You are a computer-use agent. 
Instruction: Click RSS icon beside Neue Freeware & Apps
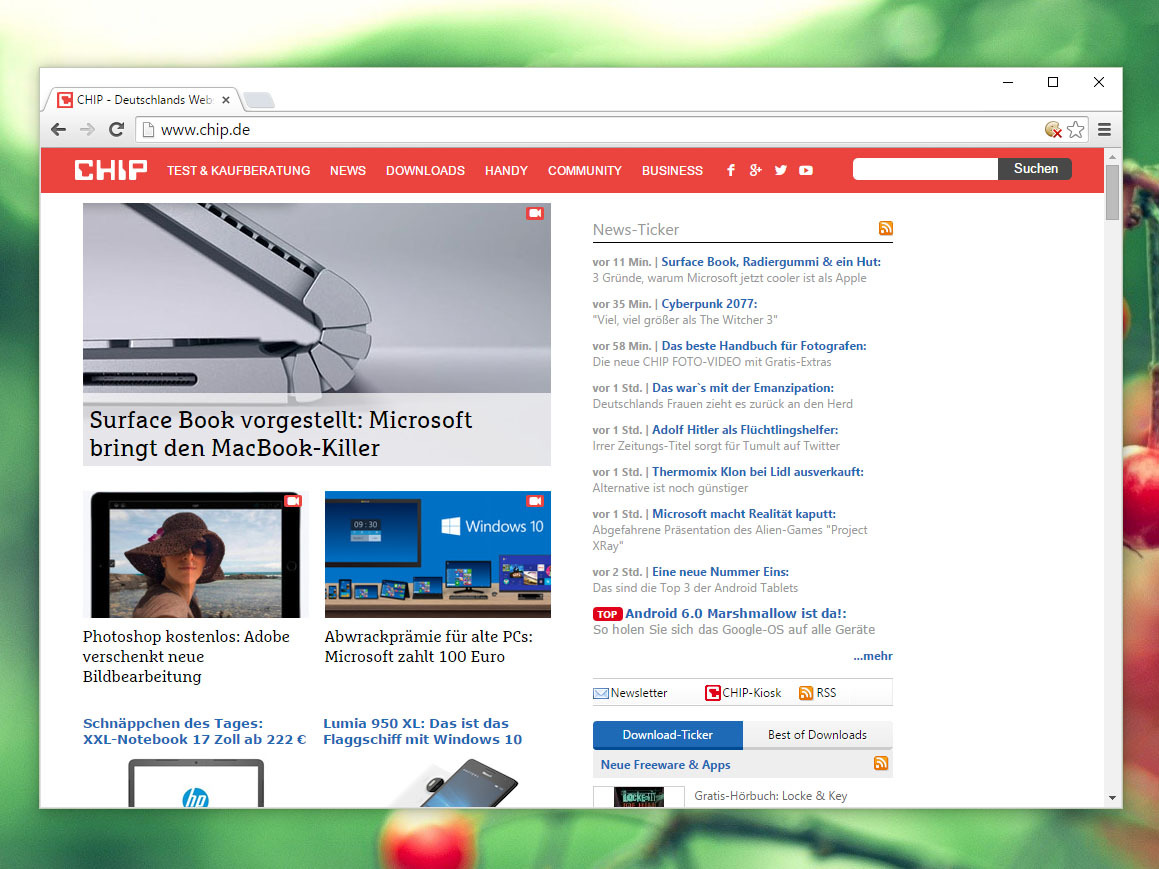881,763
